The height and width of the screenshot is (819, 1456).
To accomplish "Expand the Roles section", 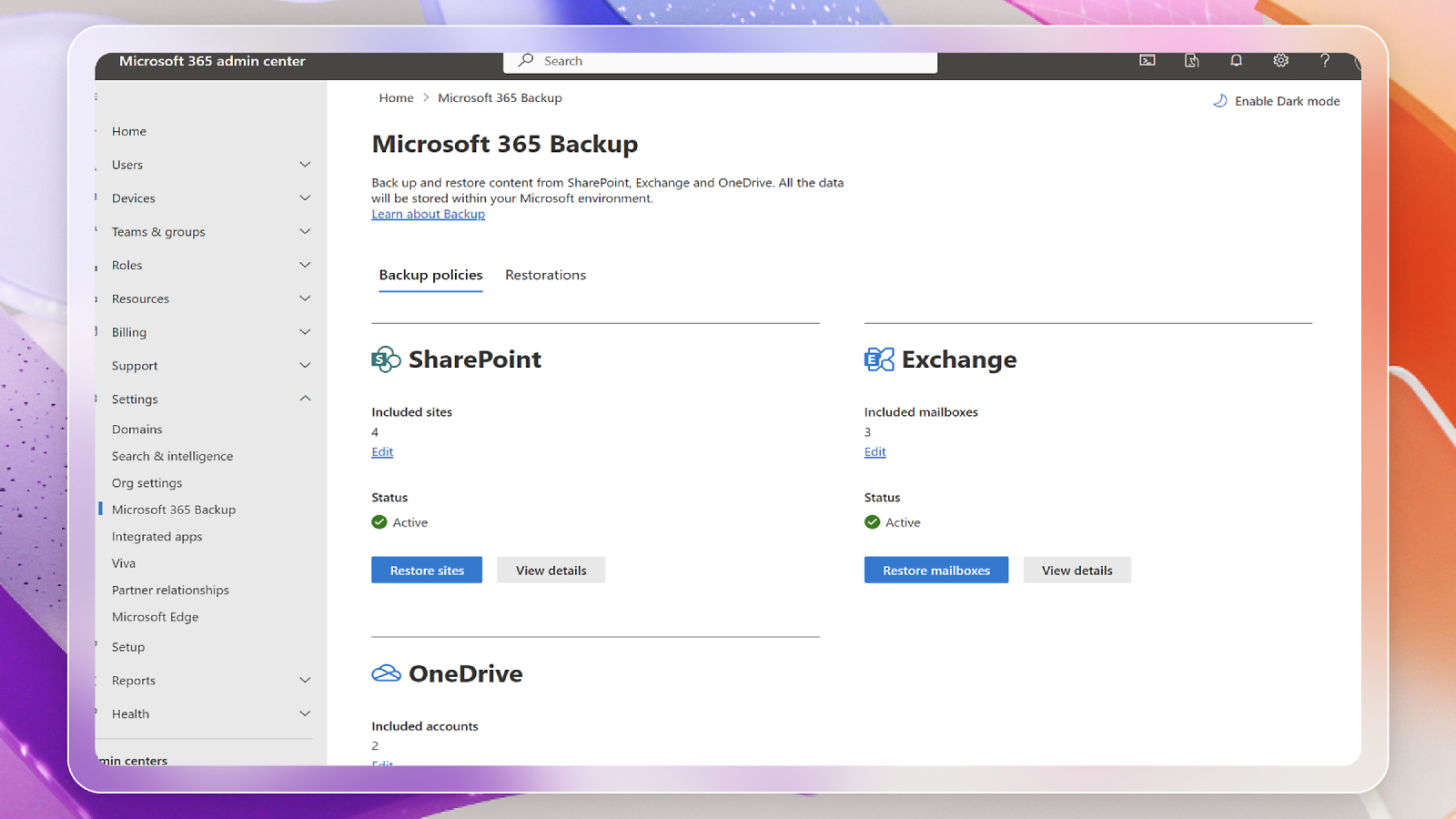I will click(305, 265).
